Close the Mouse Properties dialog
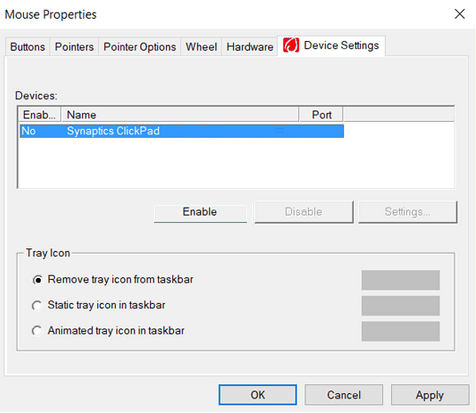This screenshot has width=476, height=413. (x=460, y=14)
